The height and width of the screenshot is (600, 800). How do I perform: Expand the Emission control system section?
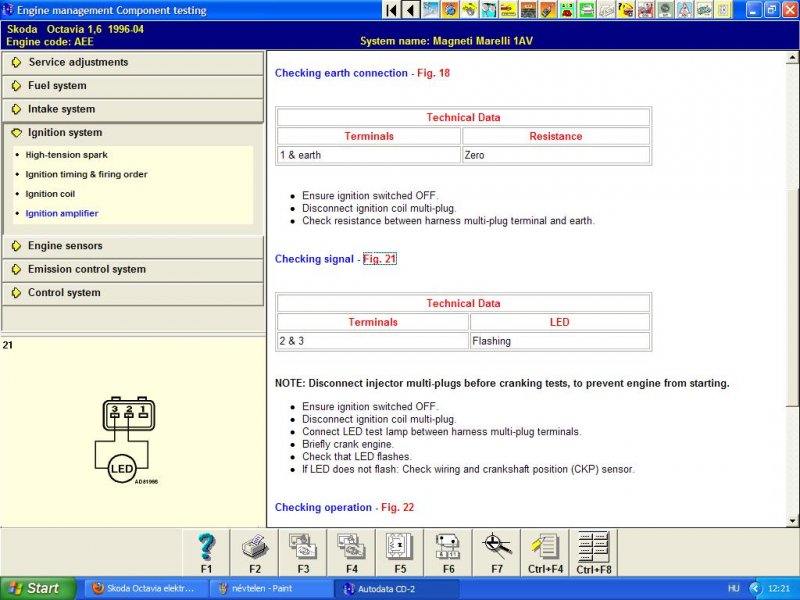[x=133, y=269]
